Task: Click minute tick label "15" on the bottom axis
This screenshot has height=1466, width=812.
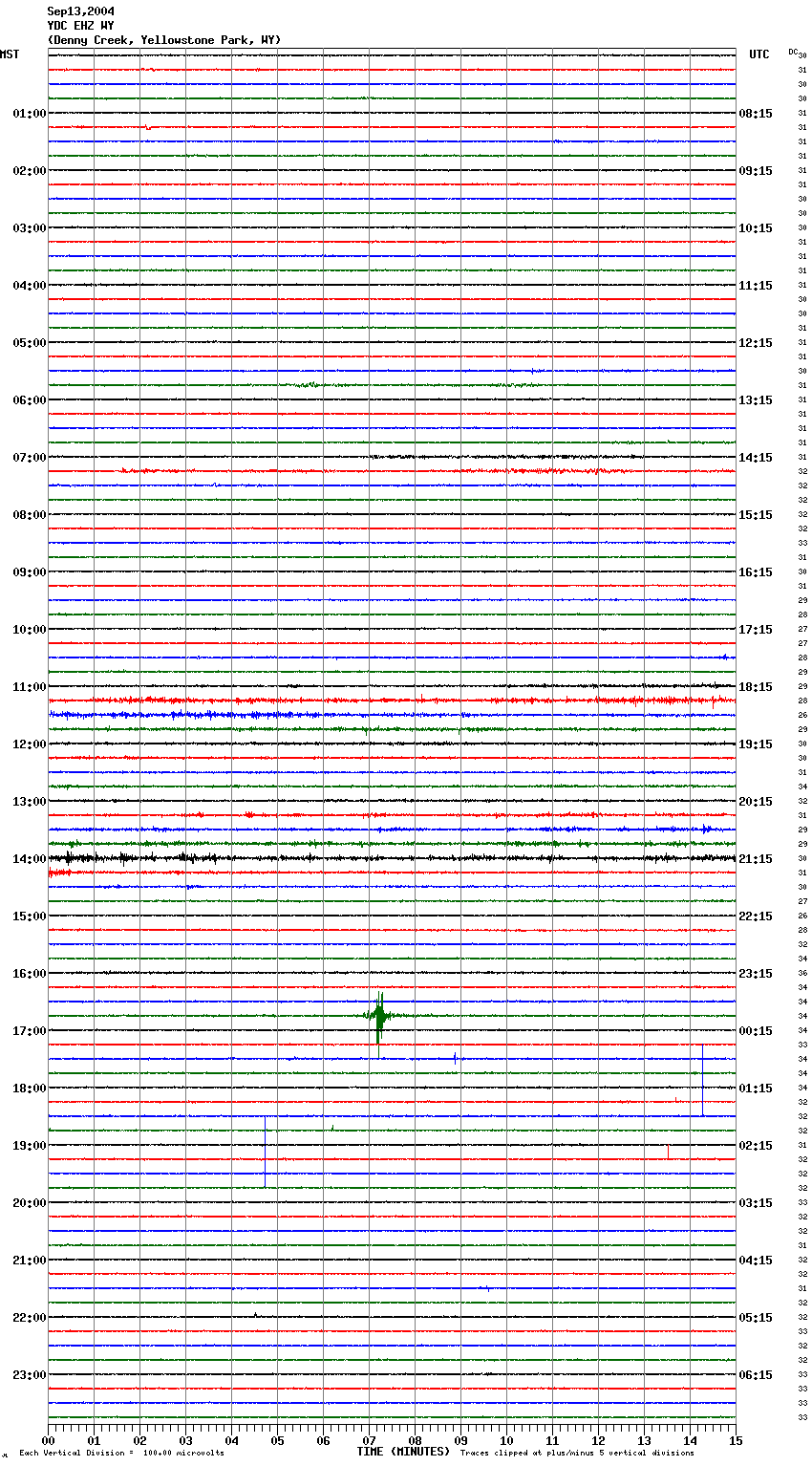Action: [x=736, y=1440]
